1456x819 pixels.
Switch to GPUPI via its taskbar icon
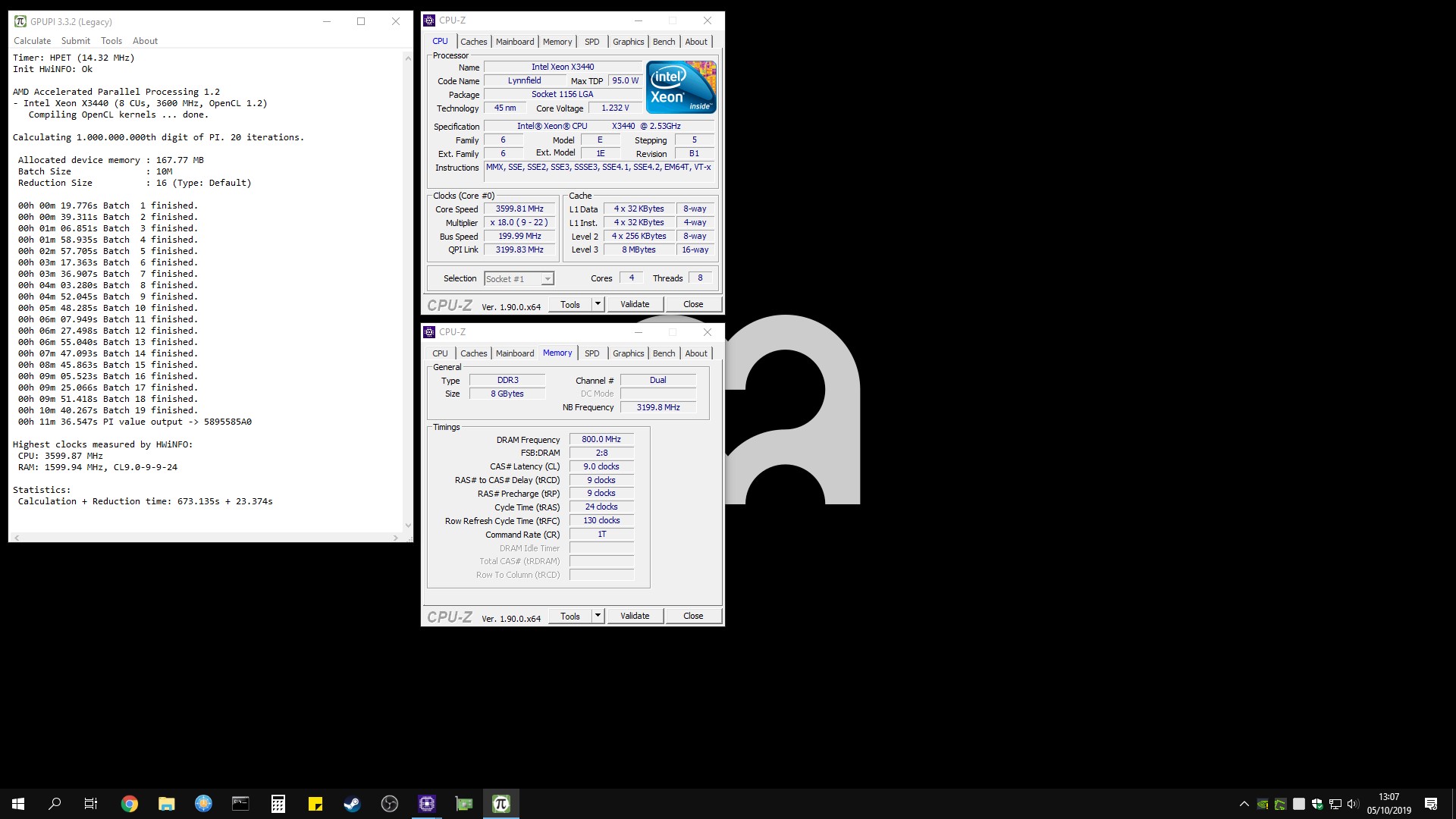click(x=500, y=804)
